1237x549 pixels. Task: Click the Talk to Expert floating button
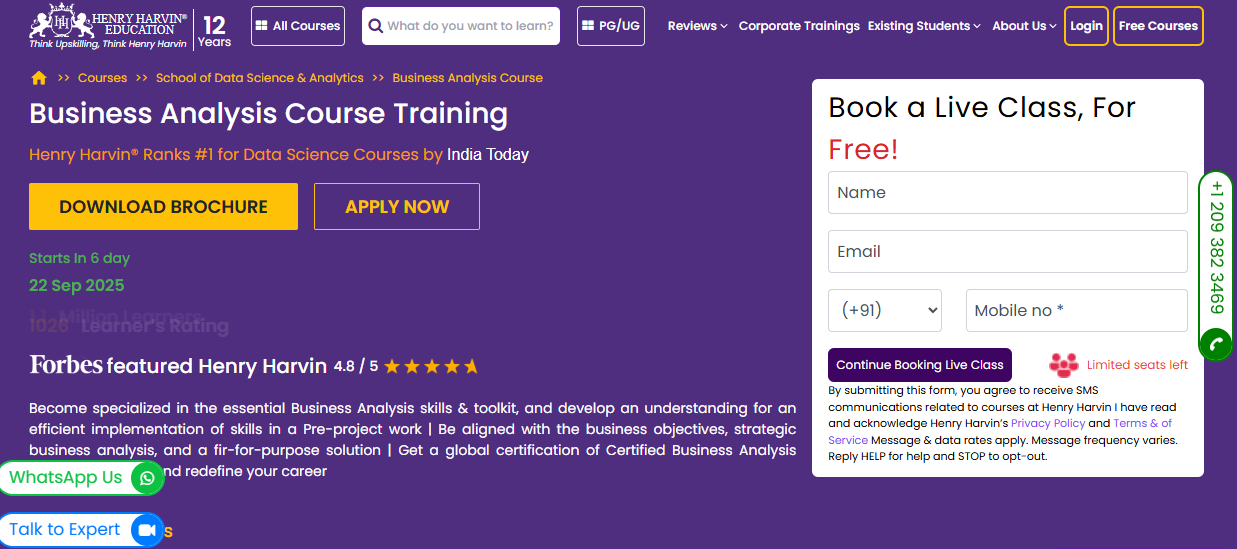(x=80, y=530)
